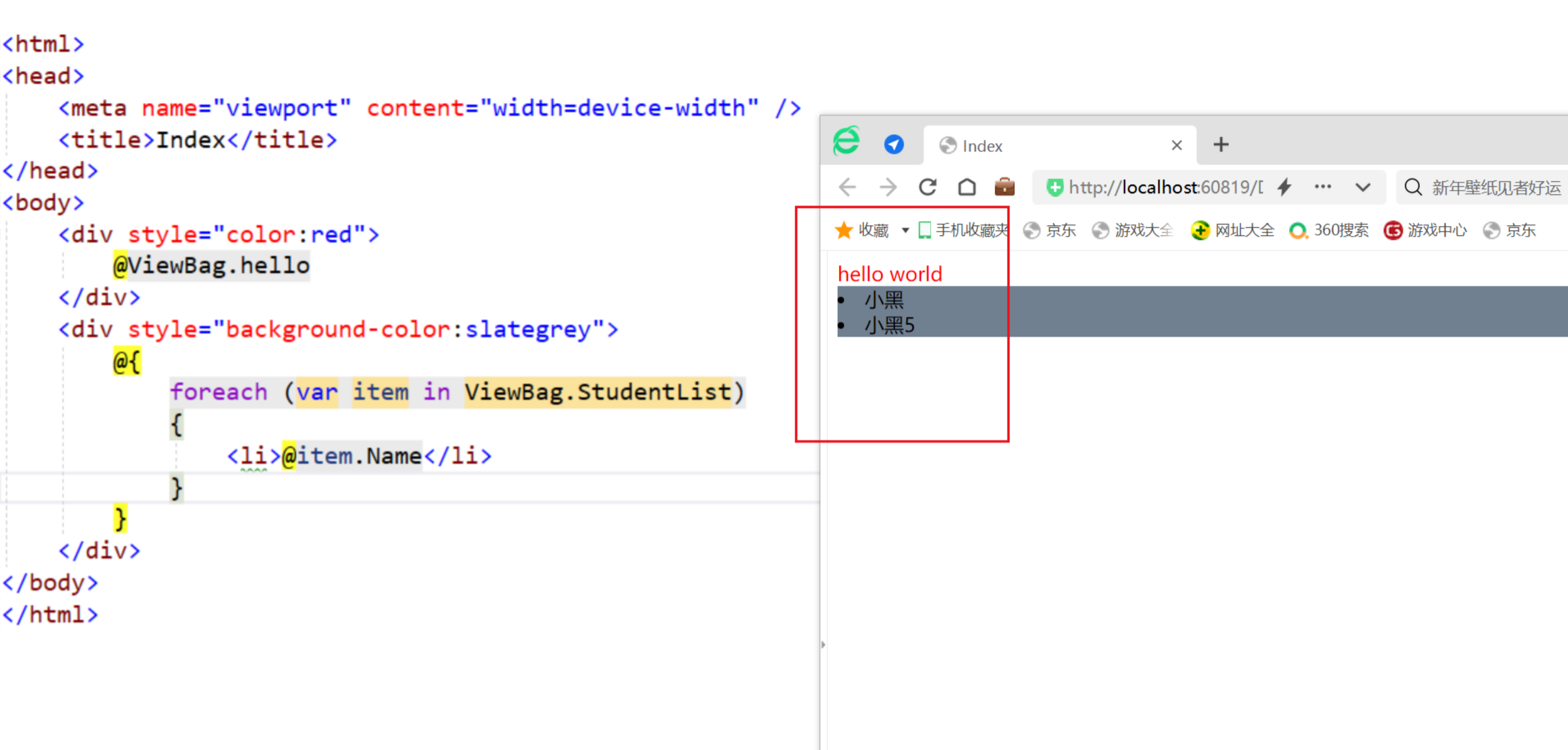The image size is (1568, 750).
Task: Click the 360 browser logo icon
Action: [x=847, y=141]
